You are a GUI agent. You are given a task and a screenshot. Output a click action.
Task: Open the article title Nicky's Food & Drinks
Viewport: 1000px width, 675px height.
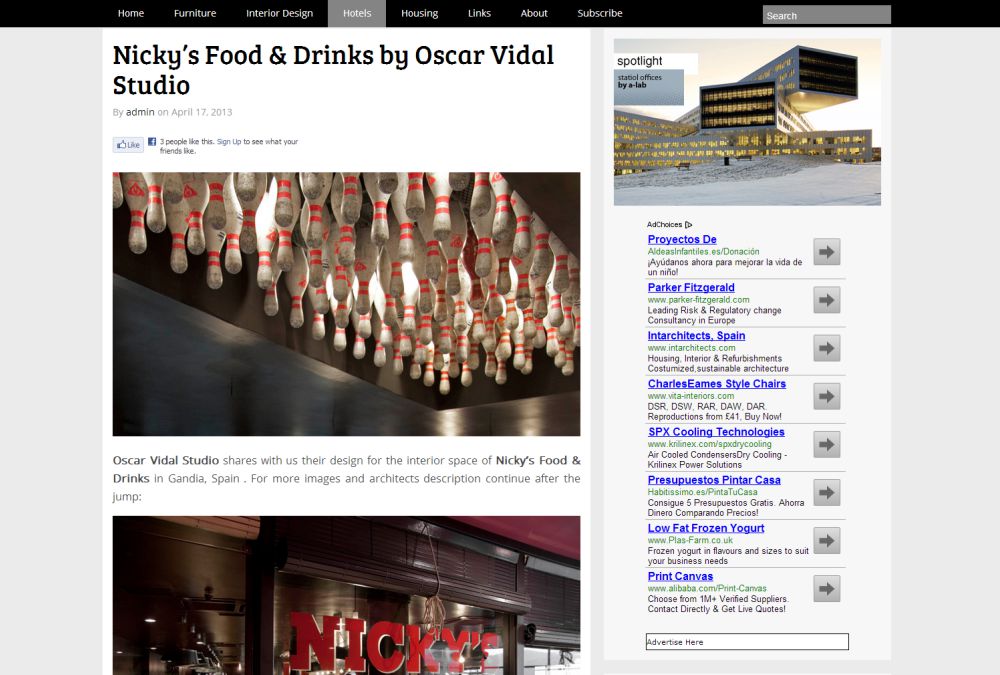(333, 69)
